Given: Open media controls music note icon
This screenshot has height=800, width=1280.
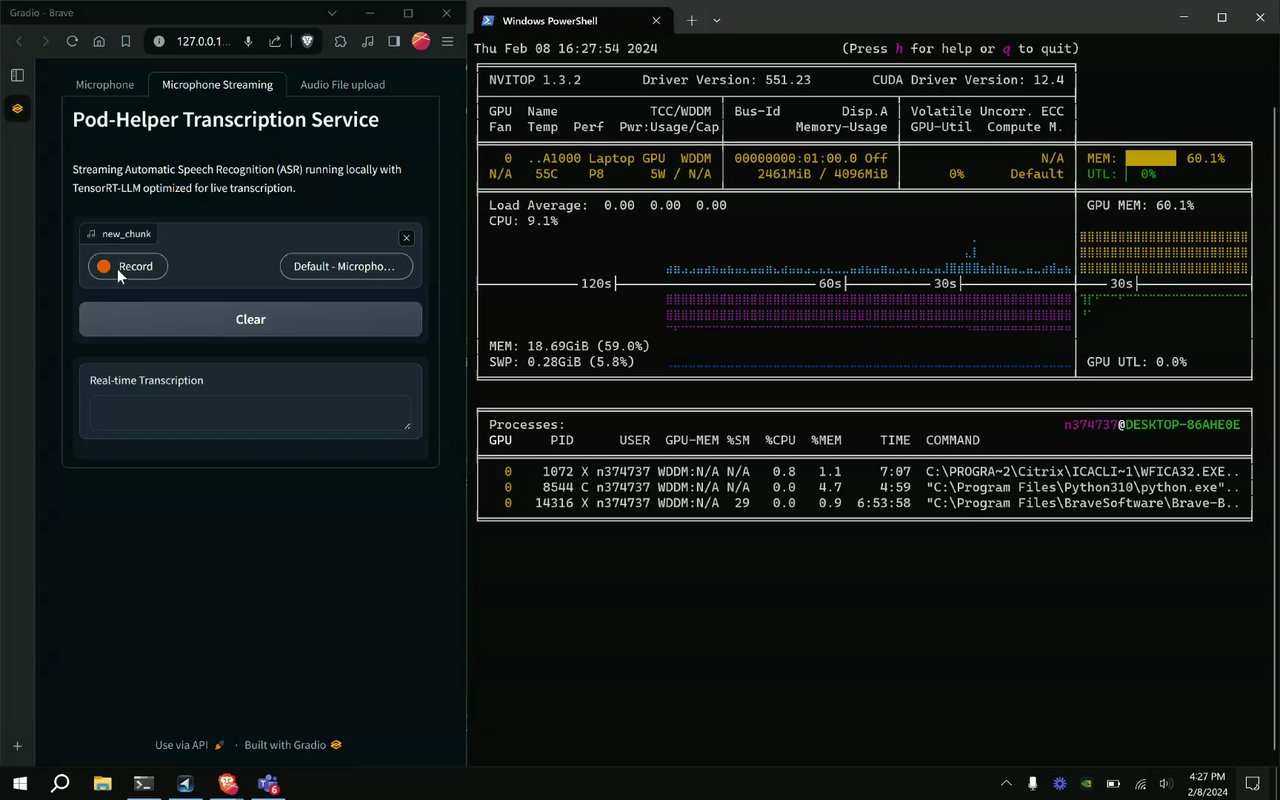Looking at the screenshot, I should pyautogui.click(x=368, y=42).
